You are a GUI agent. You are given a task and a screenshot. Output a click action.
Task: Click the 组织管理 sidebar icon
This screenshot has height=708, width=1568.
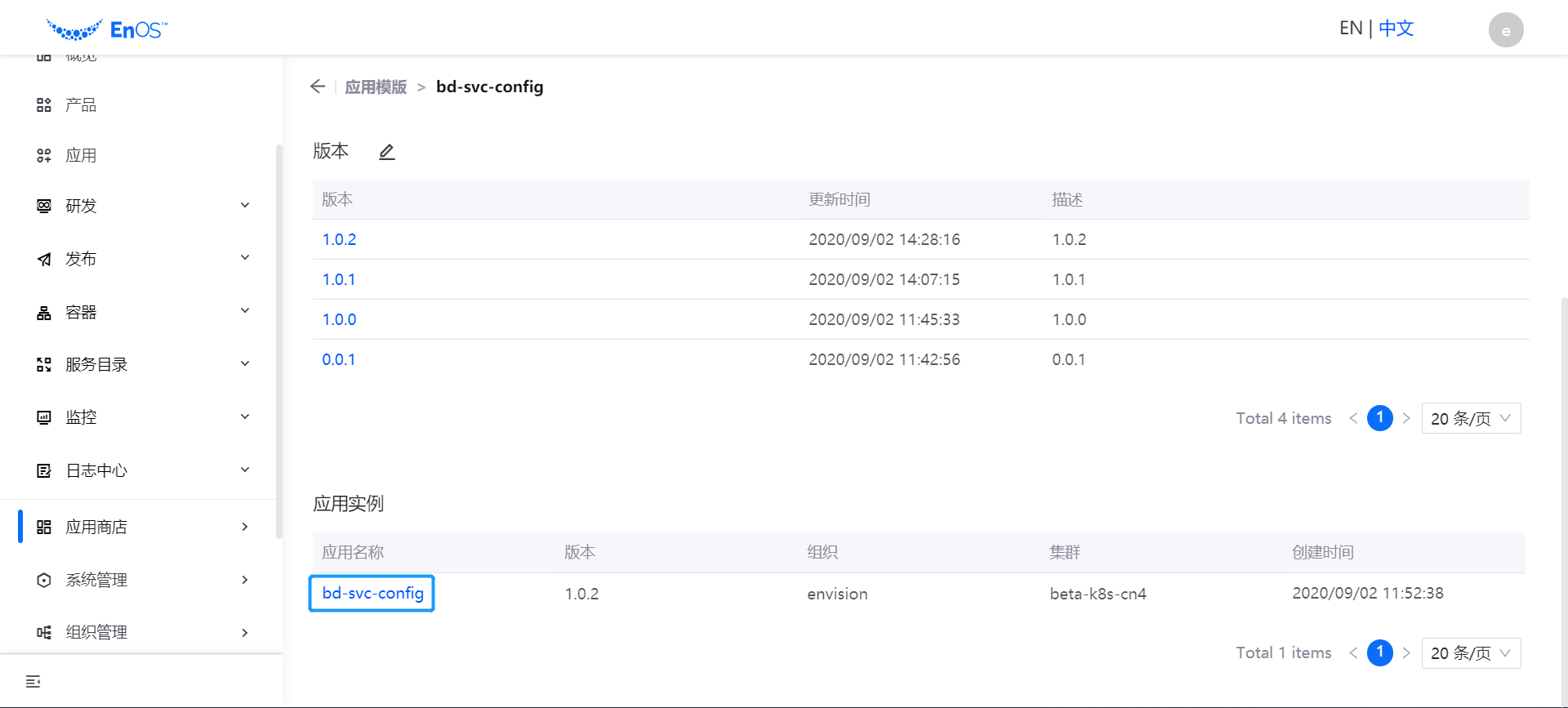44,632
